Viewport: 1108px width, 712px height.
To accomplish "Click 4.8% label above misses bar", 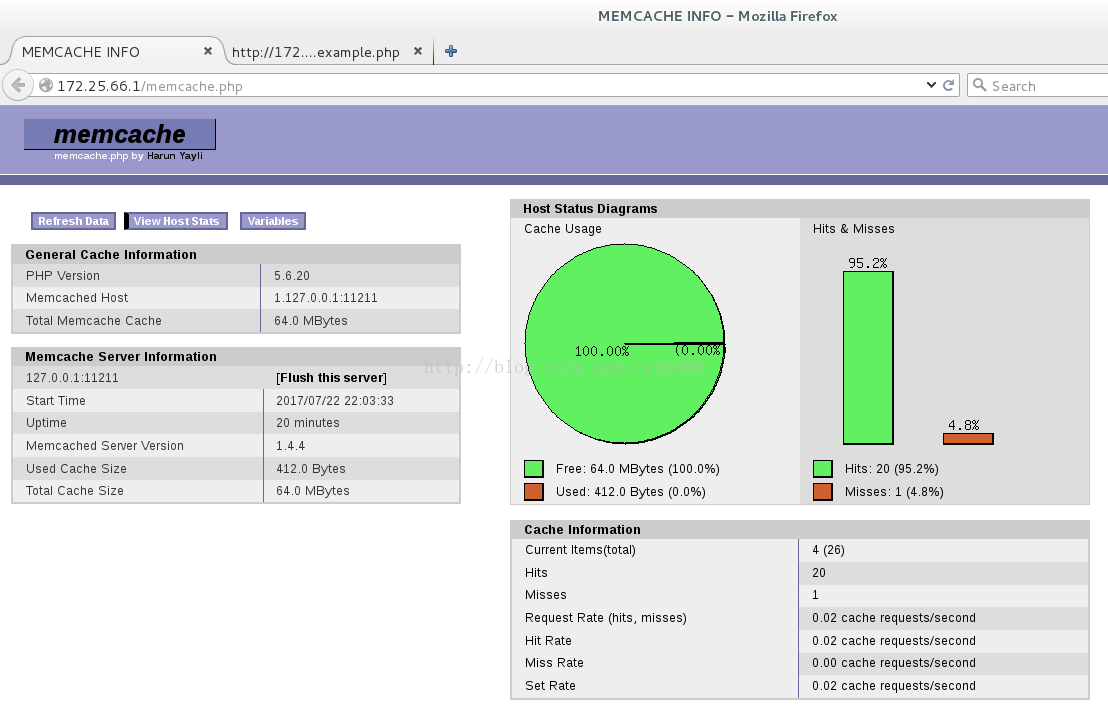I will click(963, 425).
